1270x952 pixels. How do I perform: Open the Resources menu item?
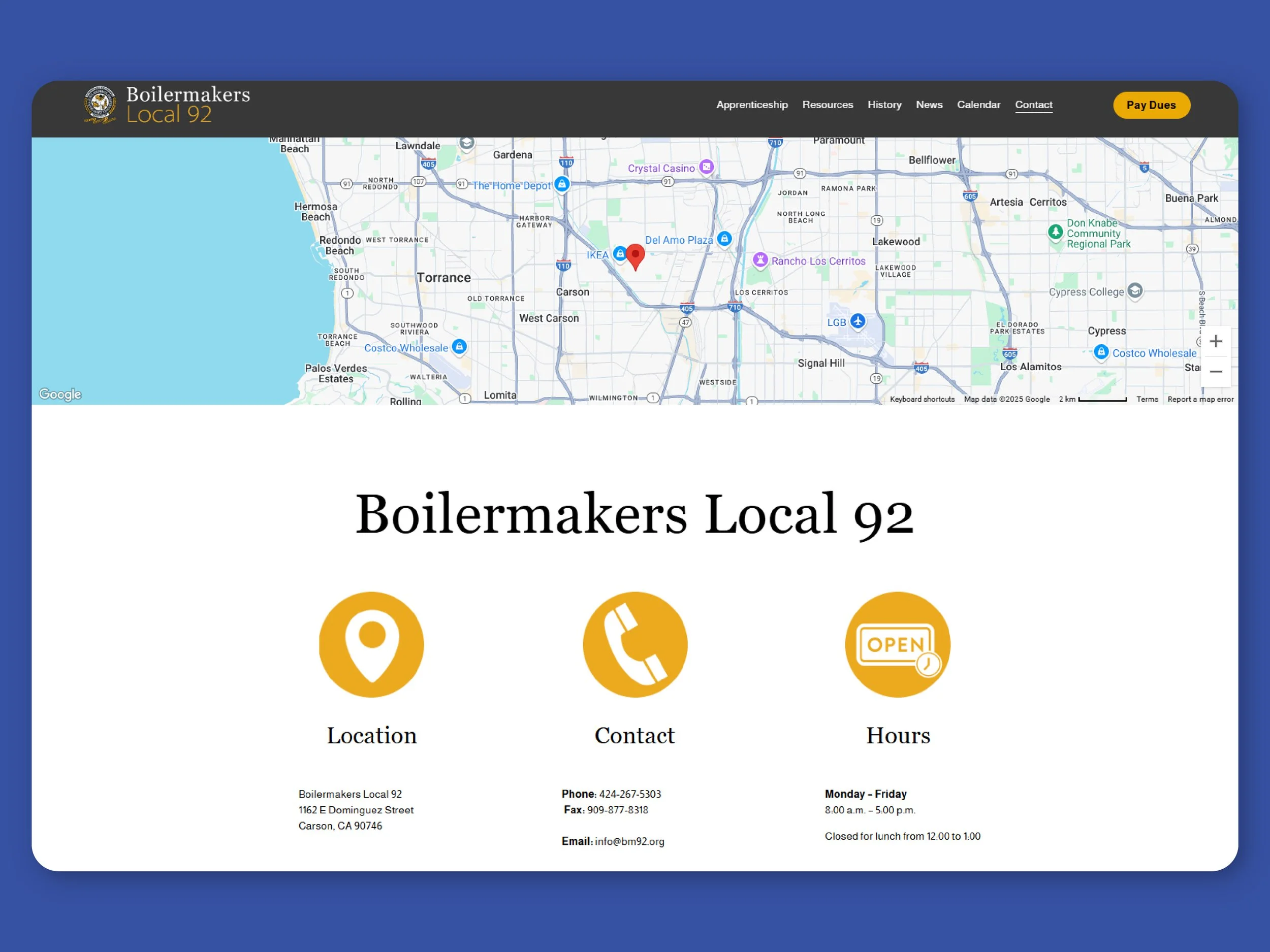point(828,105)
